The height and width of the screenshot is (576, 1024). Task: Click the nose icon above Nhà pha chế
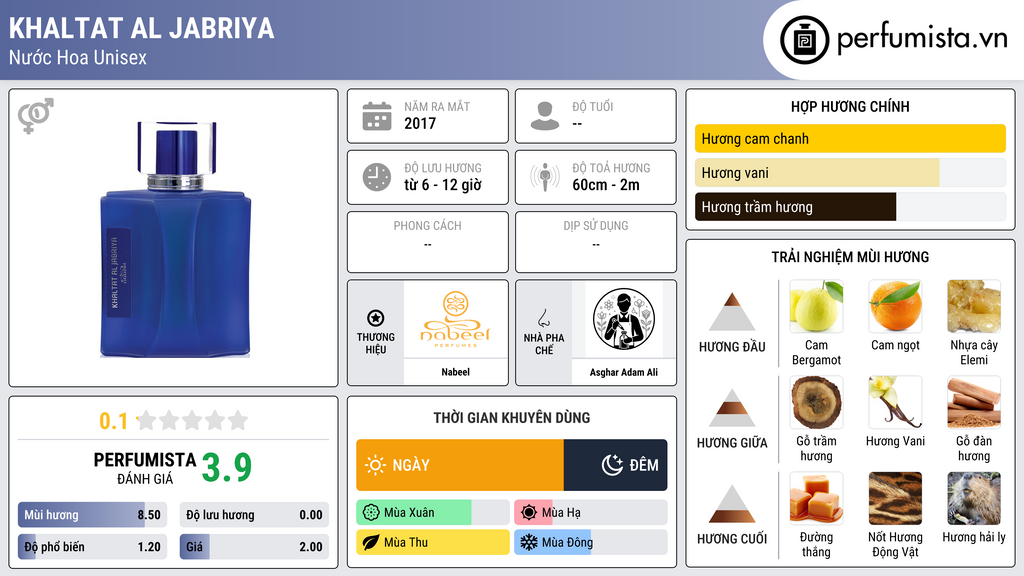tap(543, 318)
